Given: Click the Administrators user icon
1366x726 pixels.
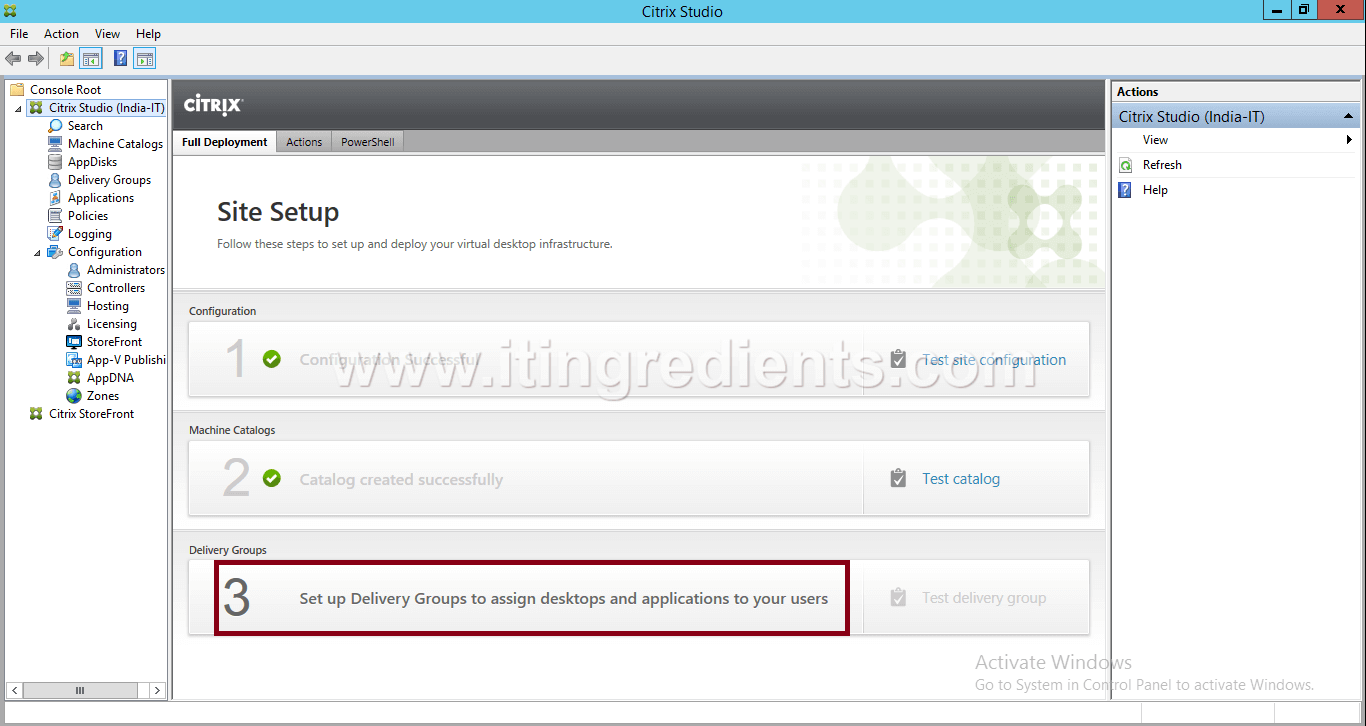Looking at the screenshot, I should (x=74, y=270).
